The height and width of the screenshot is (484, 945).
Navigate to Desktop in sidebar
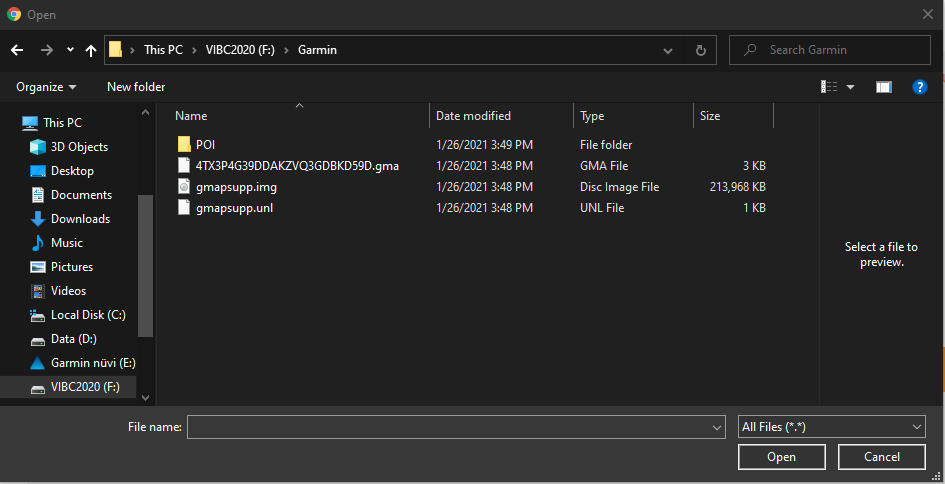pos(72,171)
